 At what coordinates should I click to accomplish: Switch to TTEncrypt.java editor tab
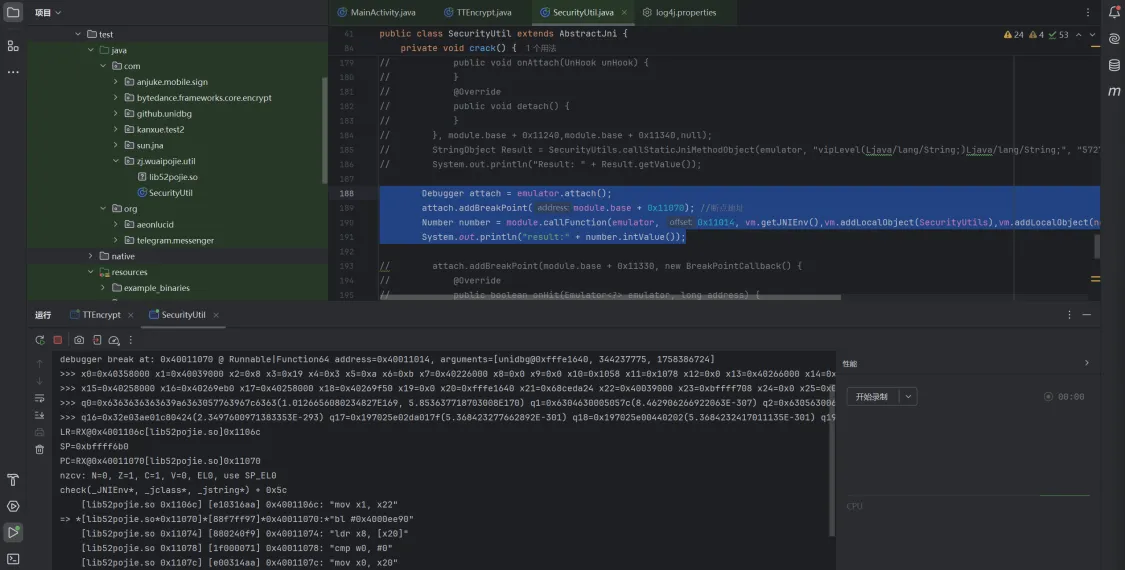point(478,12)
